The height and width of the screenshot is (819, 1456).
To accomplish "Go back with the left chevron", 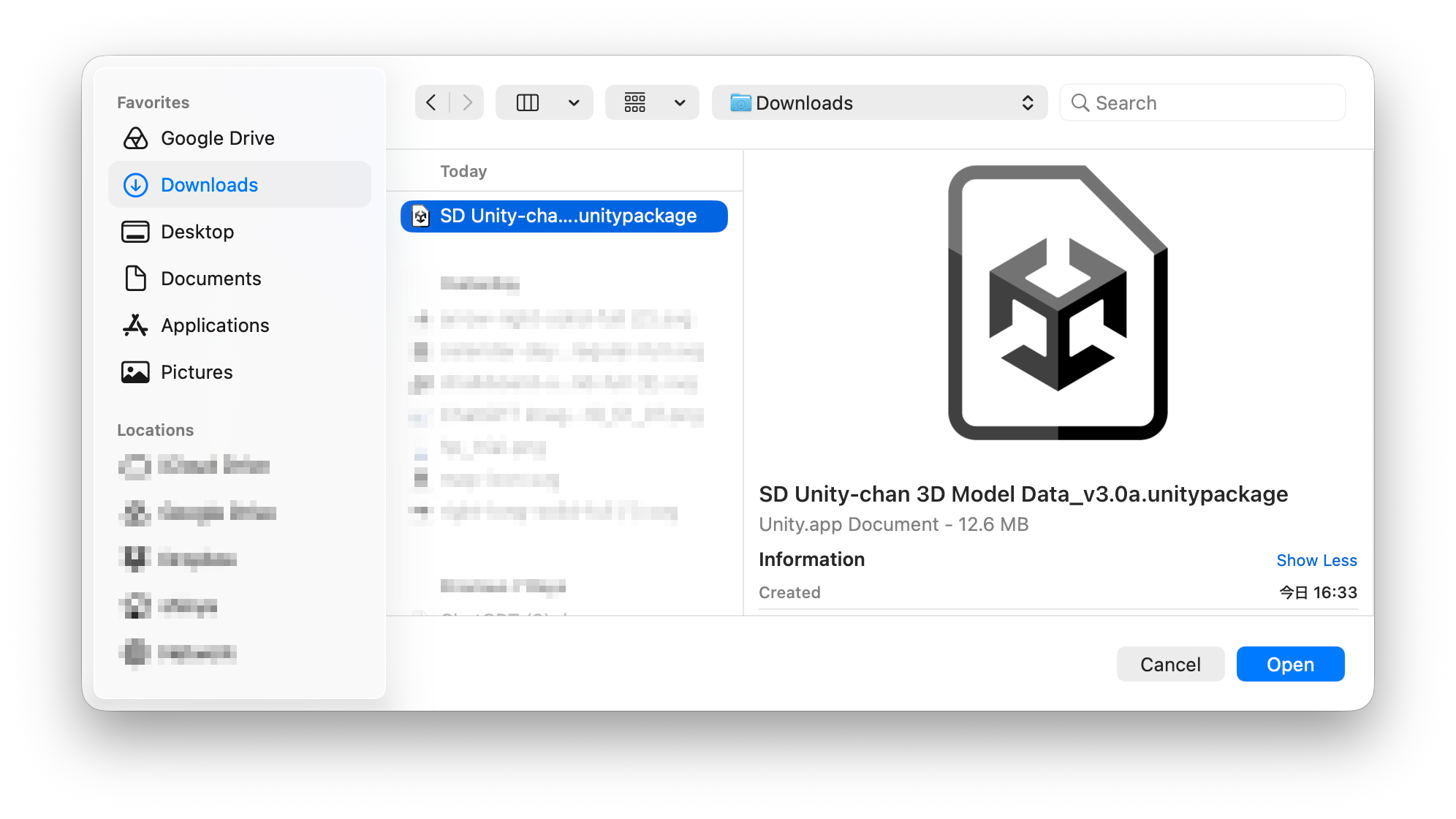I will pos(431,102).
